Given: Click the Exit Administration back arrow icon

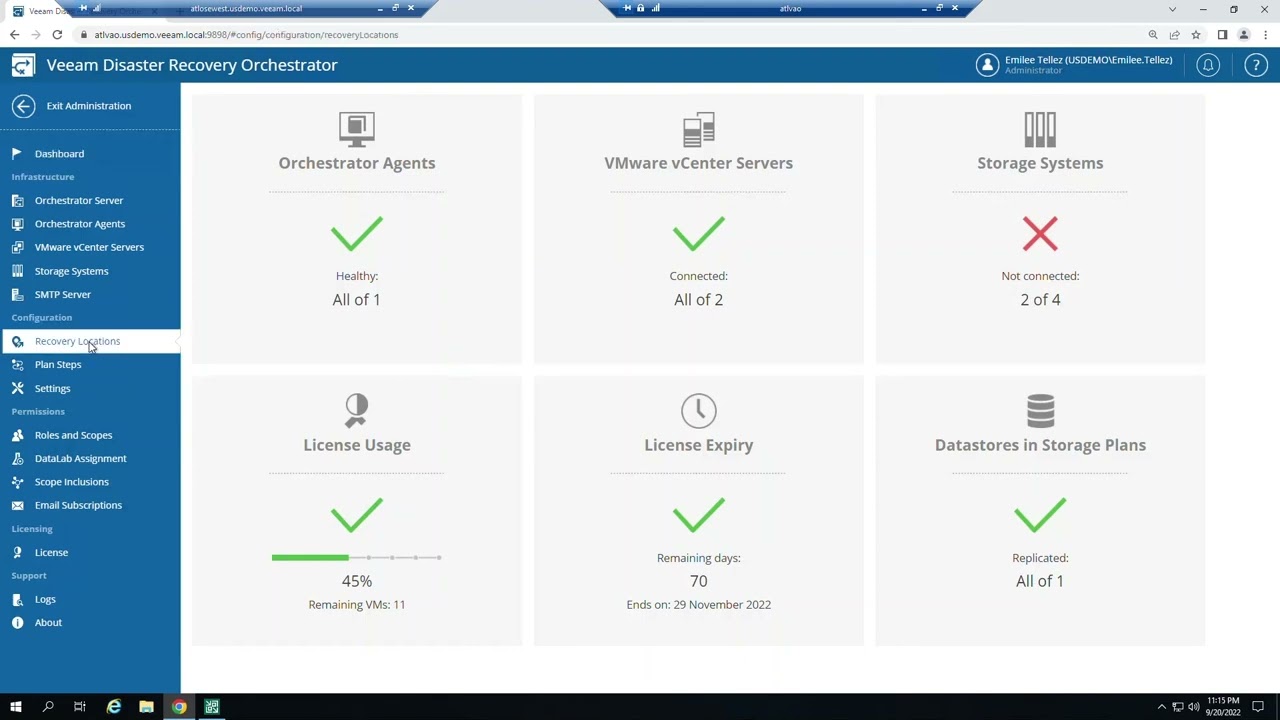Looking at the screenshot, I should [x=24, y=106].
